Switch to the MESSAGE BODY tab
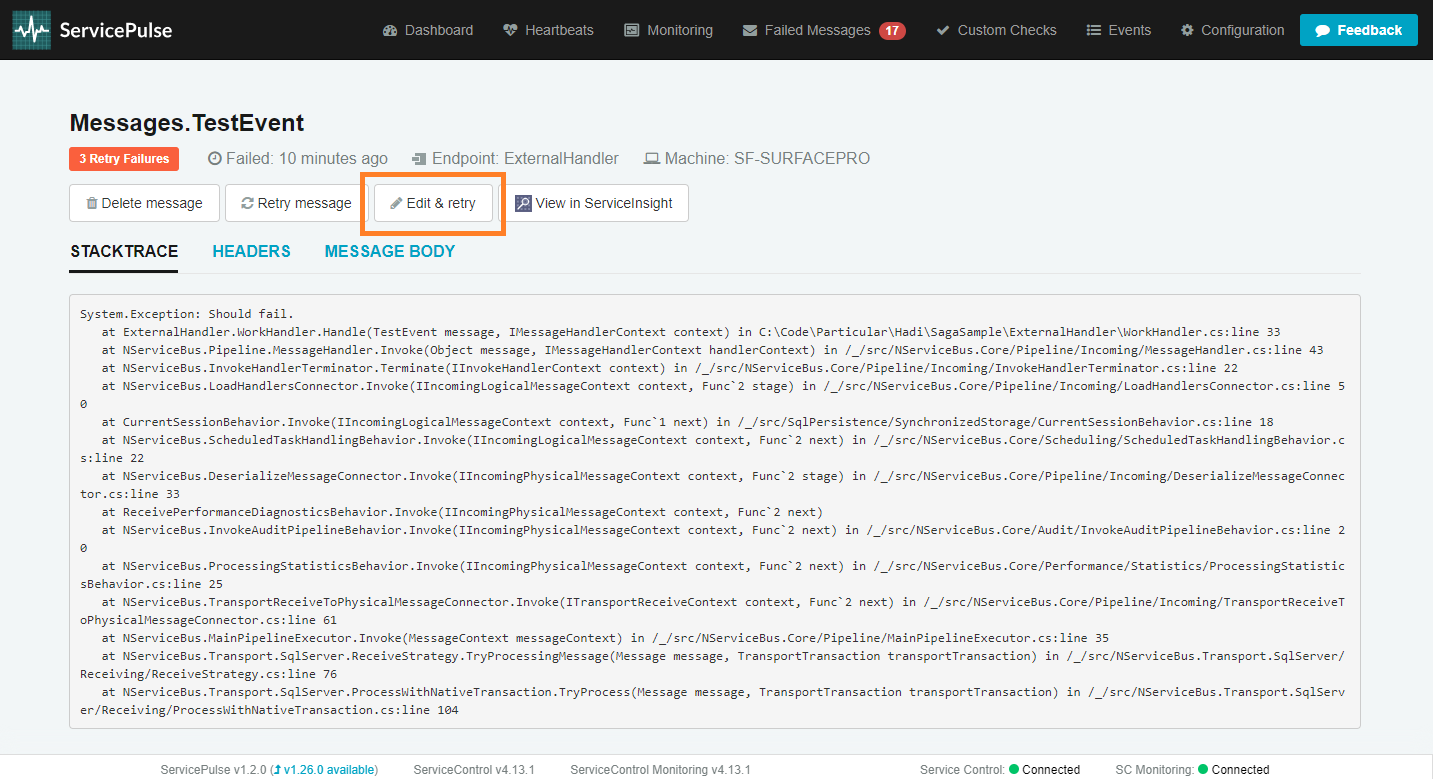Viewport: 1433px width, 779px height. coord(390,252)
